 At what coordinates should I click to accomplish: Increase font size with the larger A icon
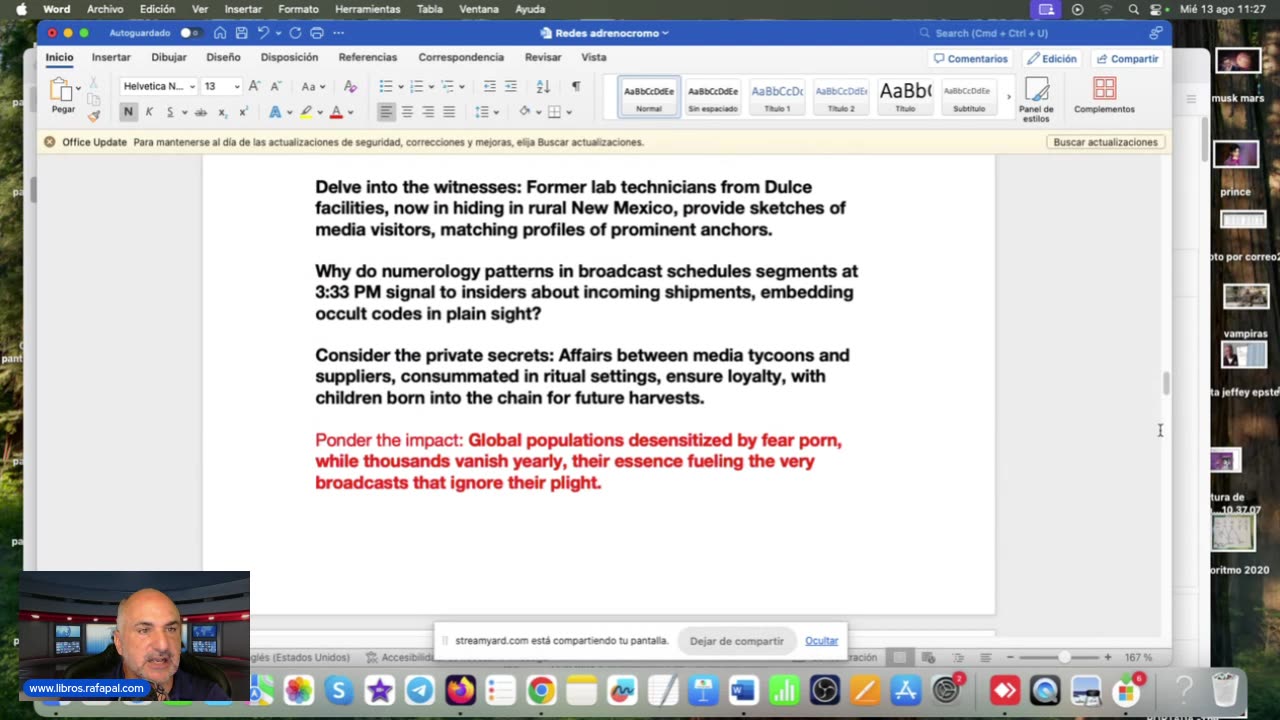pos(255,86)
